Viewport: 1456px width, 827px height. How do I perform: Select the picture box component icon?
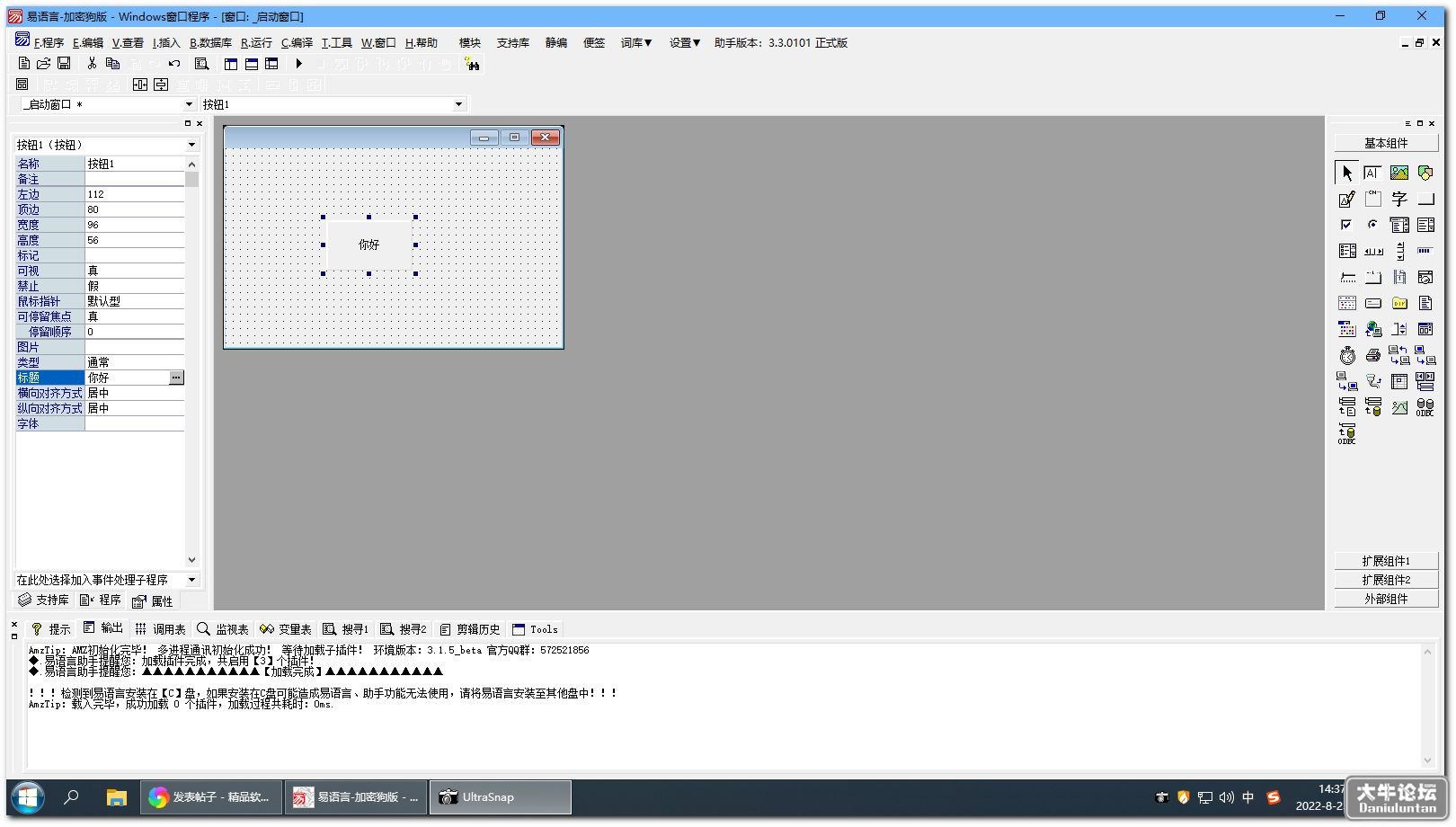coord(1399,173)
